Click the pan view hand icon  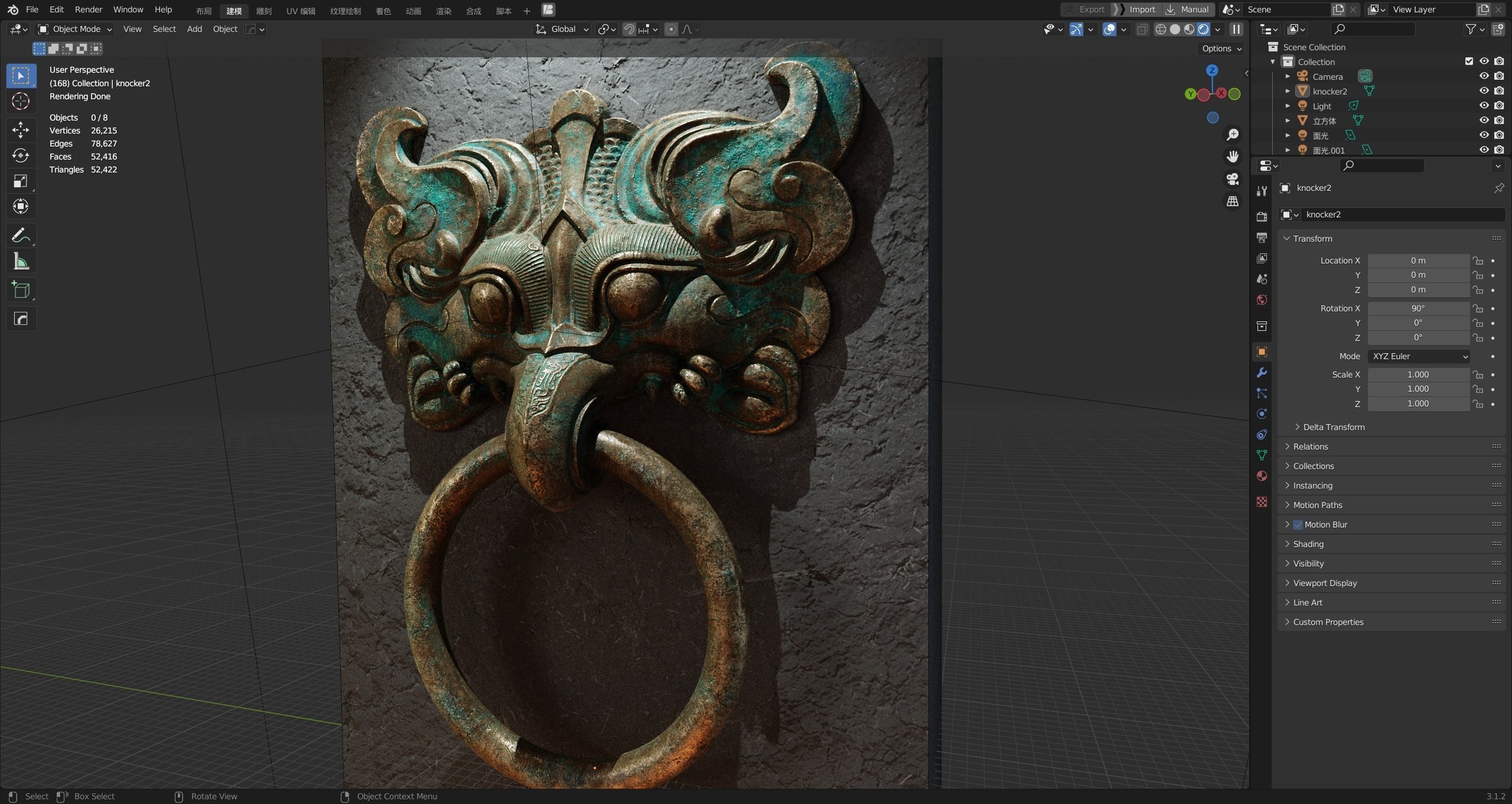click(1233, 157)
